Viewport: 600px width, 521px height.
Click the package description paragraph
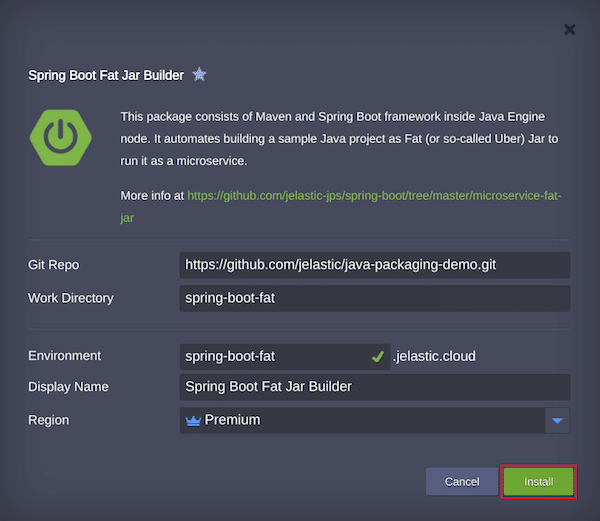339,138
